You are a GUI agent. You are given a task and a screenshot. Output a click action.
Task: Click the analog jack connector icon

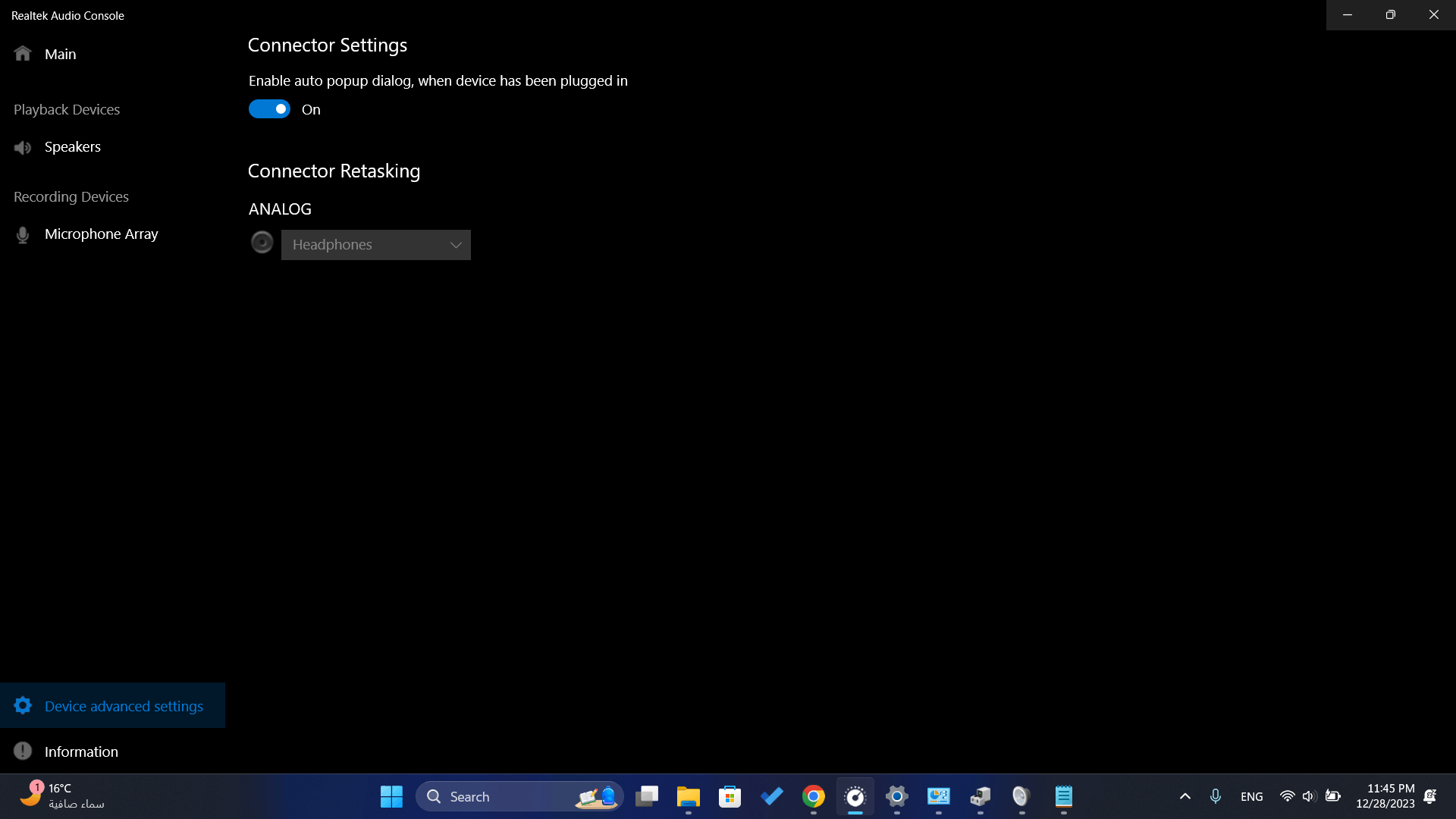[x=262, y=243]
